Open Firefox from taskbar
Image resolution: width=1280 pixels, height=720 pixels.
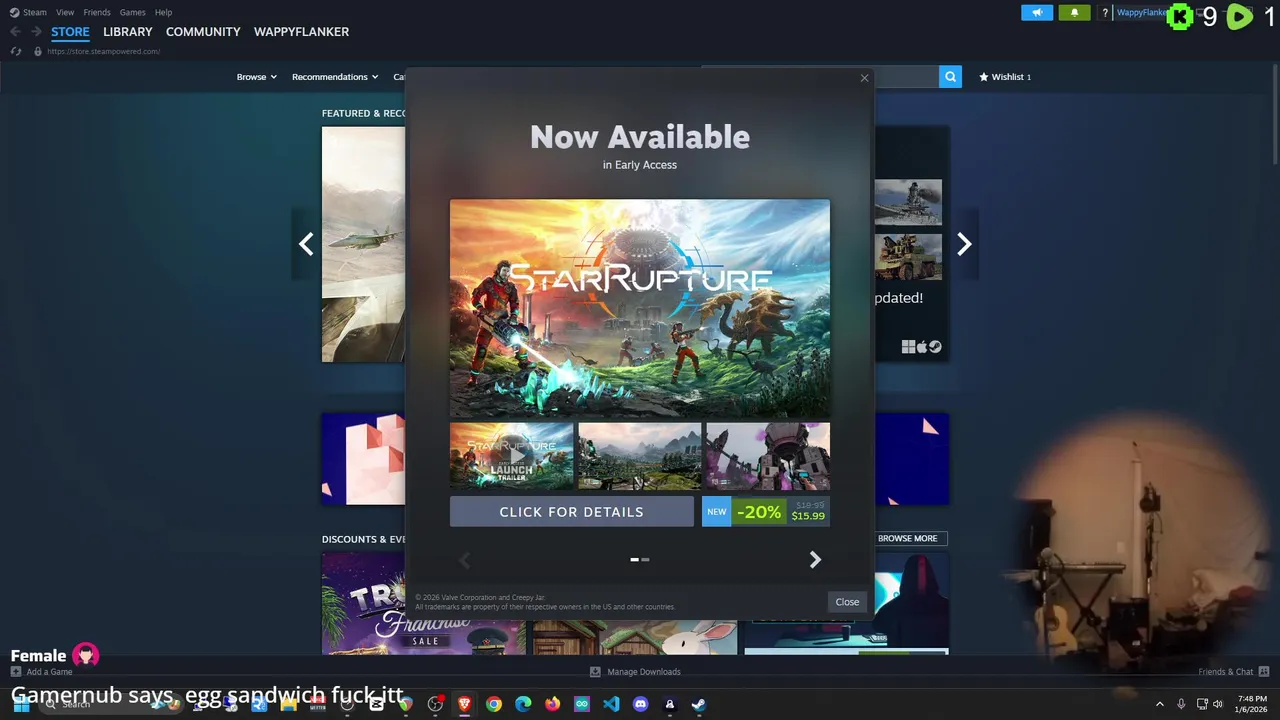click(553, 704)
